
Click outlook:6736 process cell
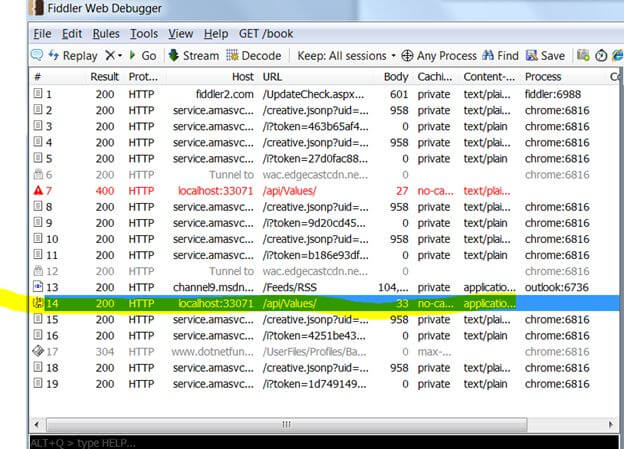pos(556,287)
